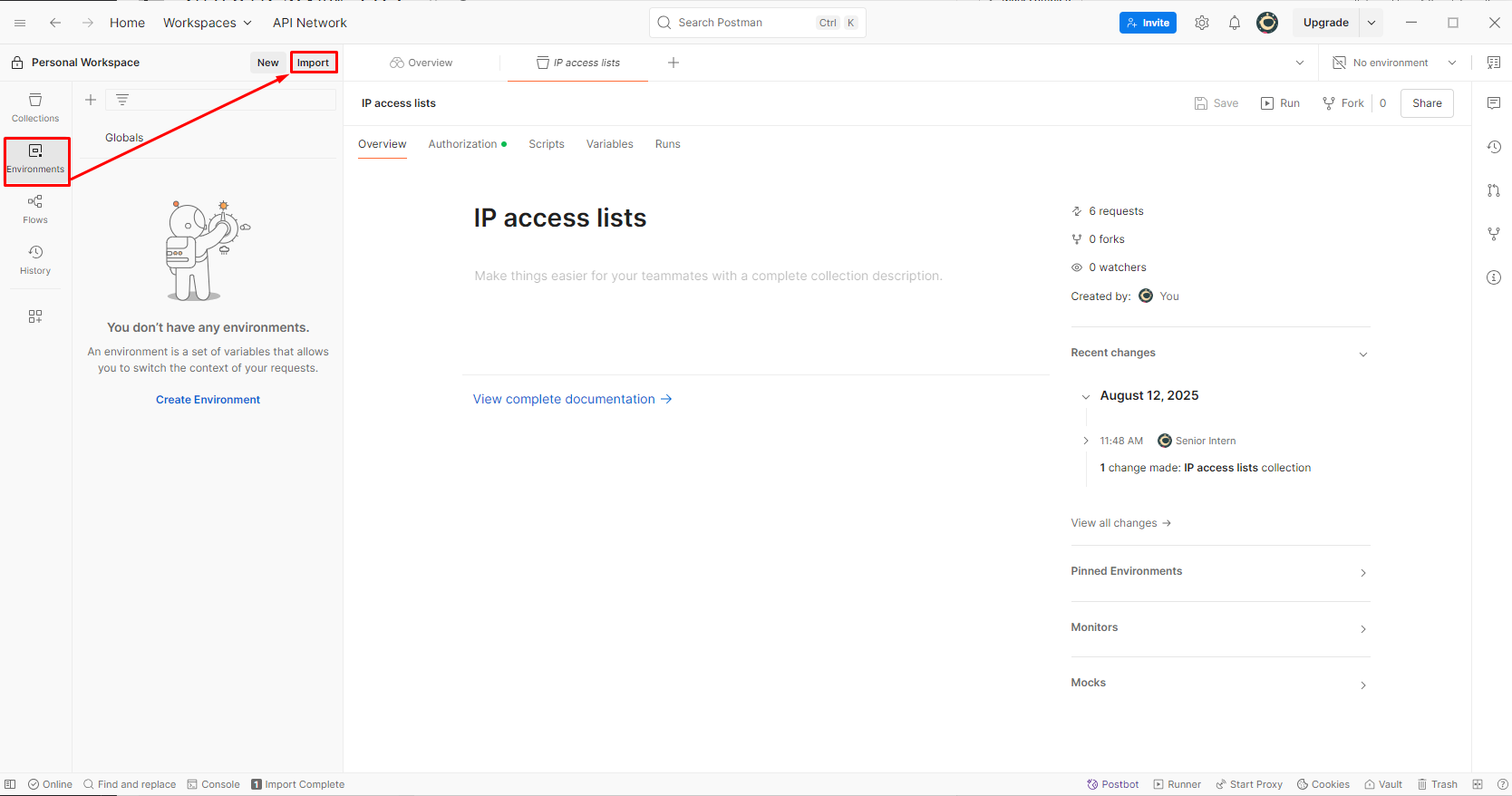Expand the Monitors section
The height and width of the screenshot is (796, 1512).
click(1362, 628)
